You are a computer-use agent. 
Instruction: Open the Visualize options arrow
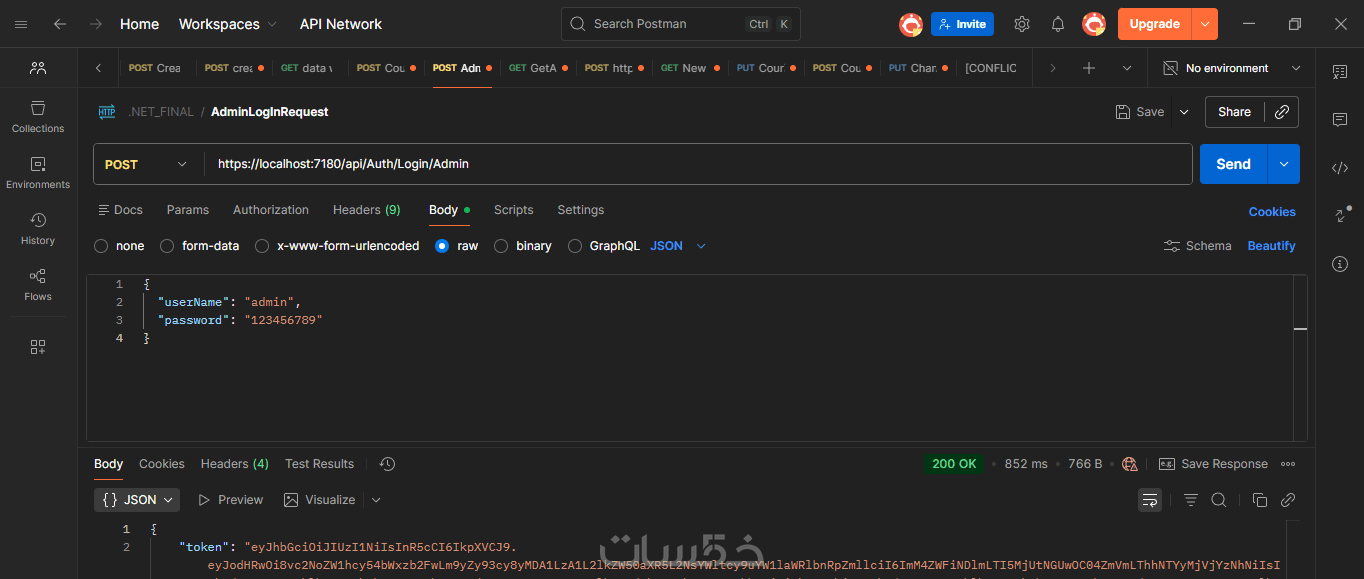[376, 500]
